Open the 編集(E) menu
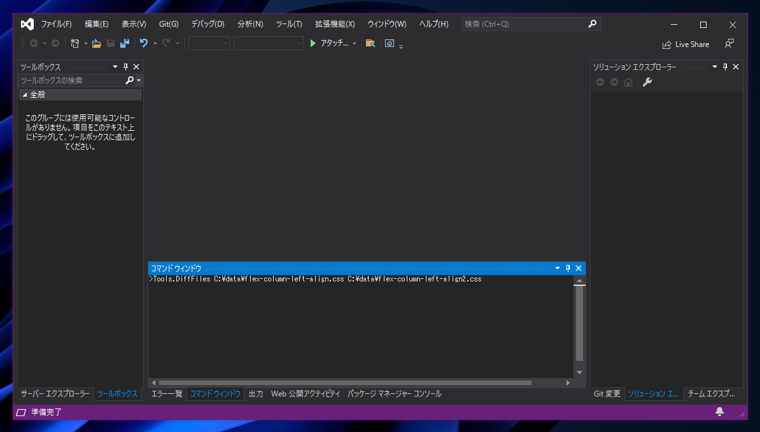760x432 pixels. click(x=96, y=24)
